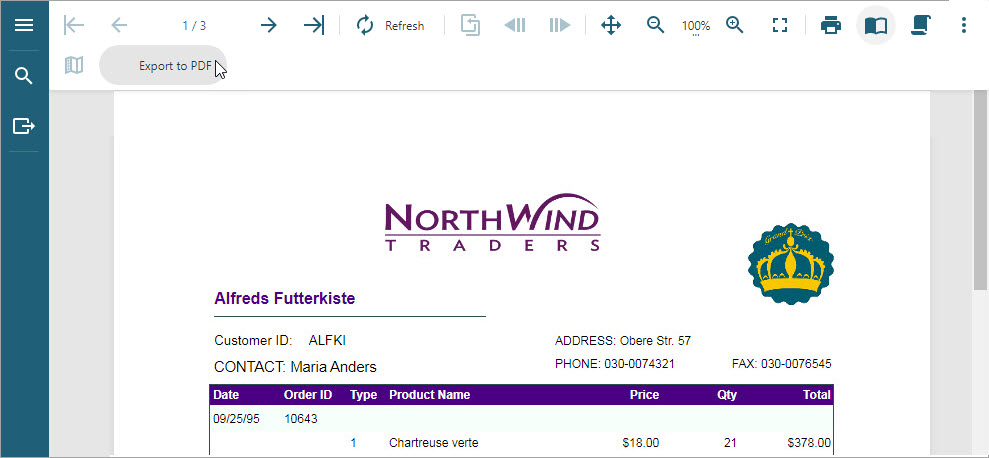This screenshot has width=989, height=458.
Task: Click the Qty column header
Action: click(x=727, y=395)
